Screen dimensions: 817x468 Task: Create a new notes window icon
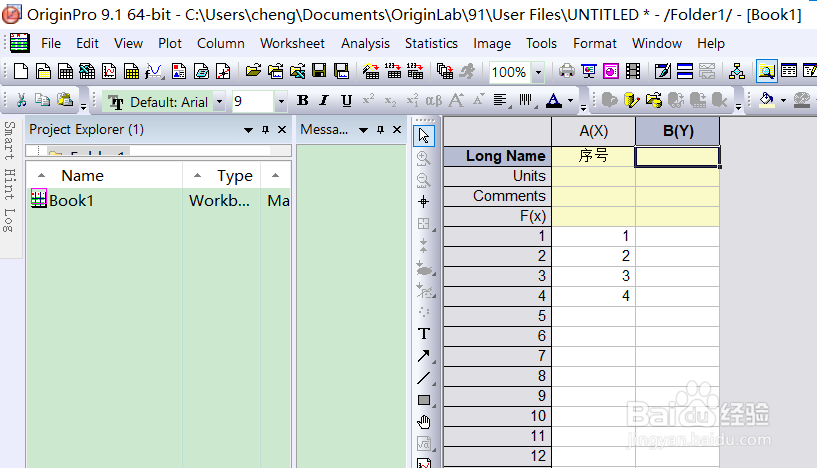tap(201, 71)
